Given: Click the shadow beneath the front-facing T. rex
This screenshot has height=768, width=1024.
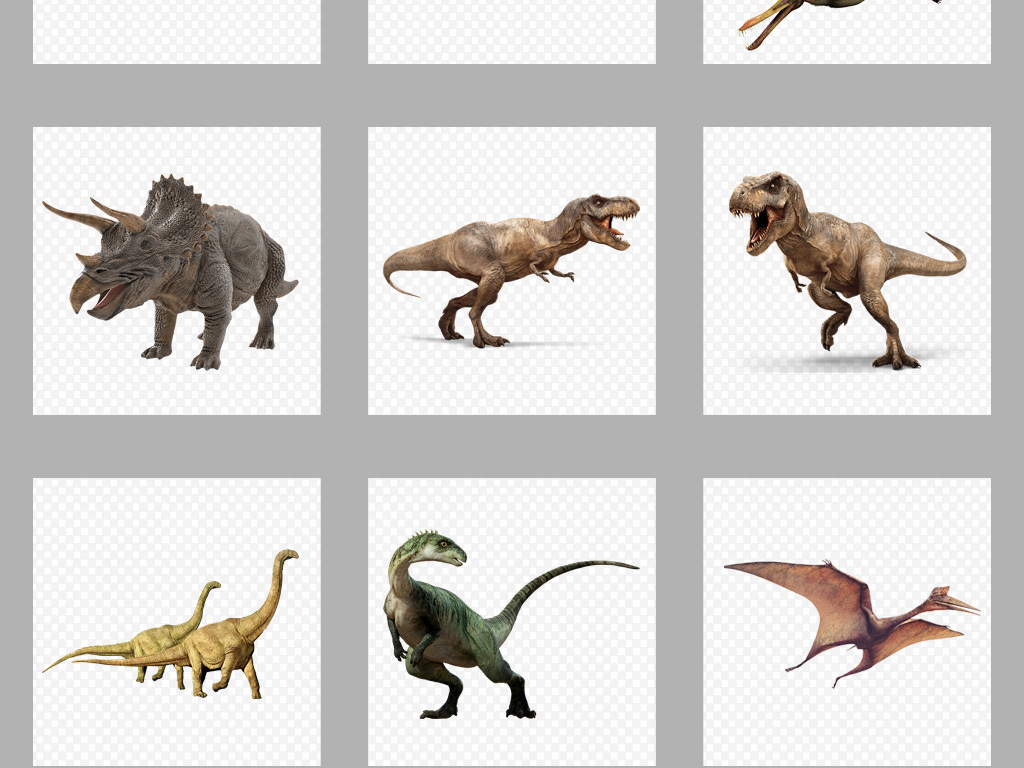Looking at the screenshot, I should [x=850, y=362].
